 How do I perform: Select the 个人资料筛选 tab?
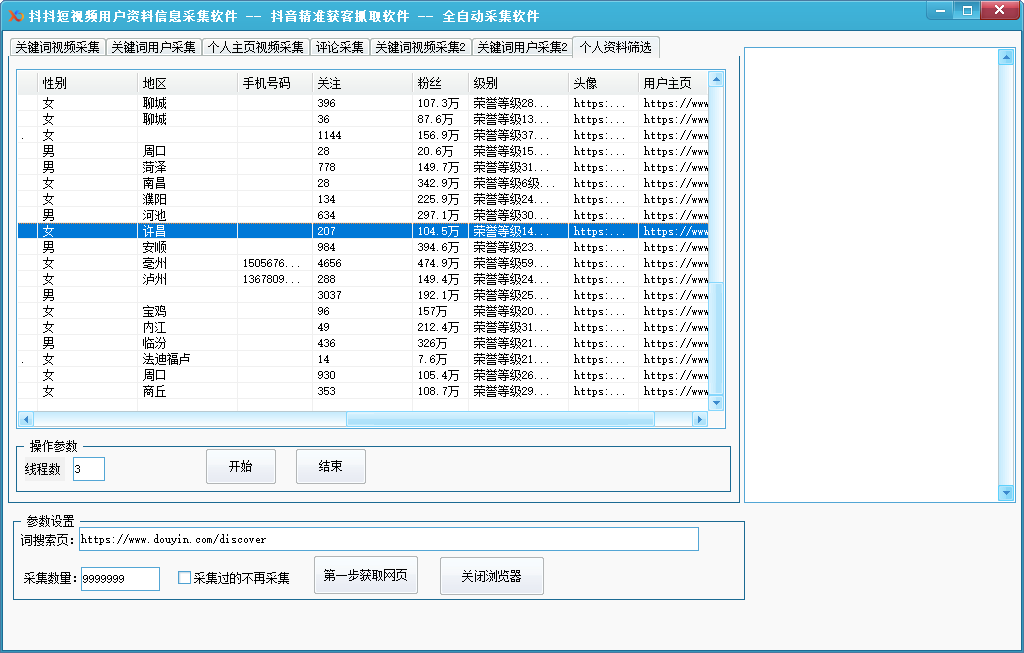pyautogui.click(x=616, y=47)
